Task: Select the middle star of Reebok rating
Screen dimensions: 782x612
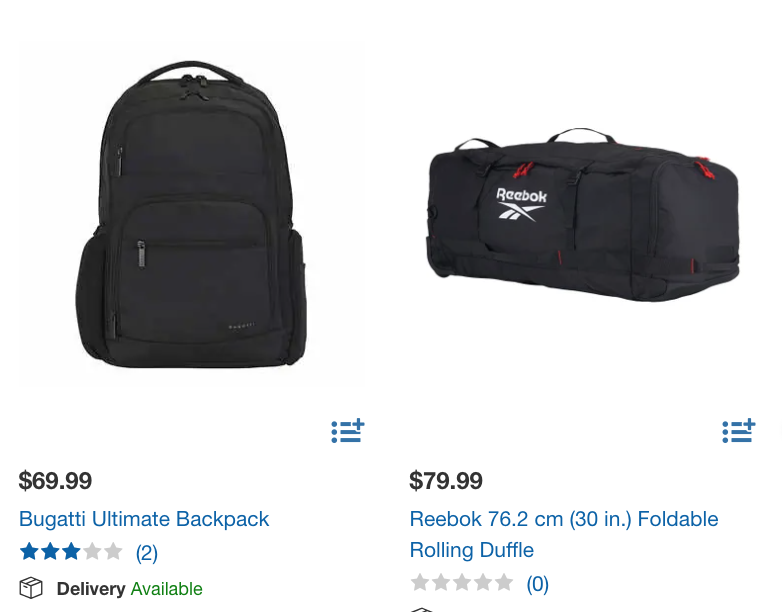Action: tap(462, 583)
